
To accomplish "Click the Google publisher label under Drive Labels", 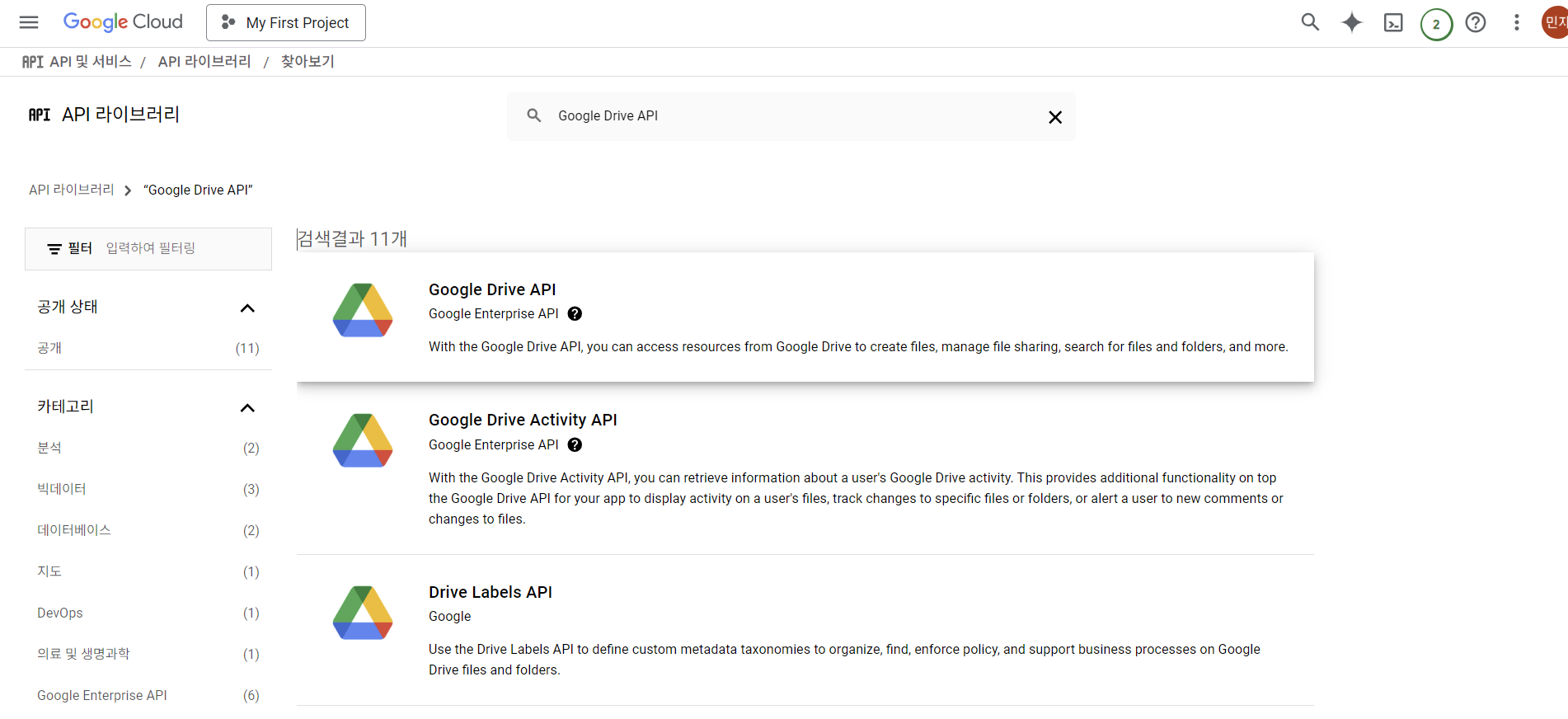I will click(x=450, y=616).
